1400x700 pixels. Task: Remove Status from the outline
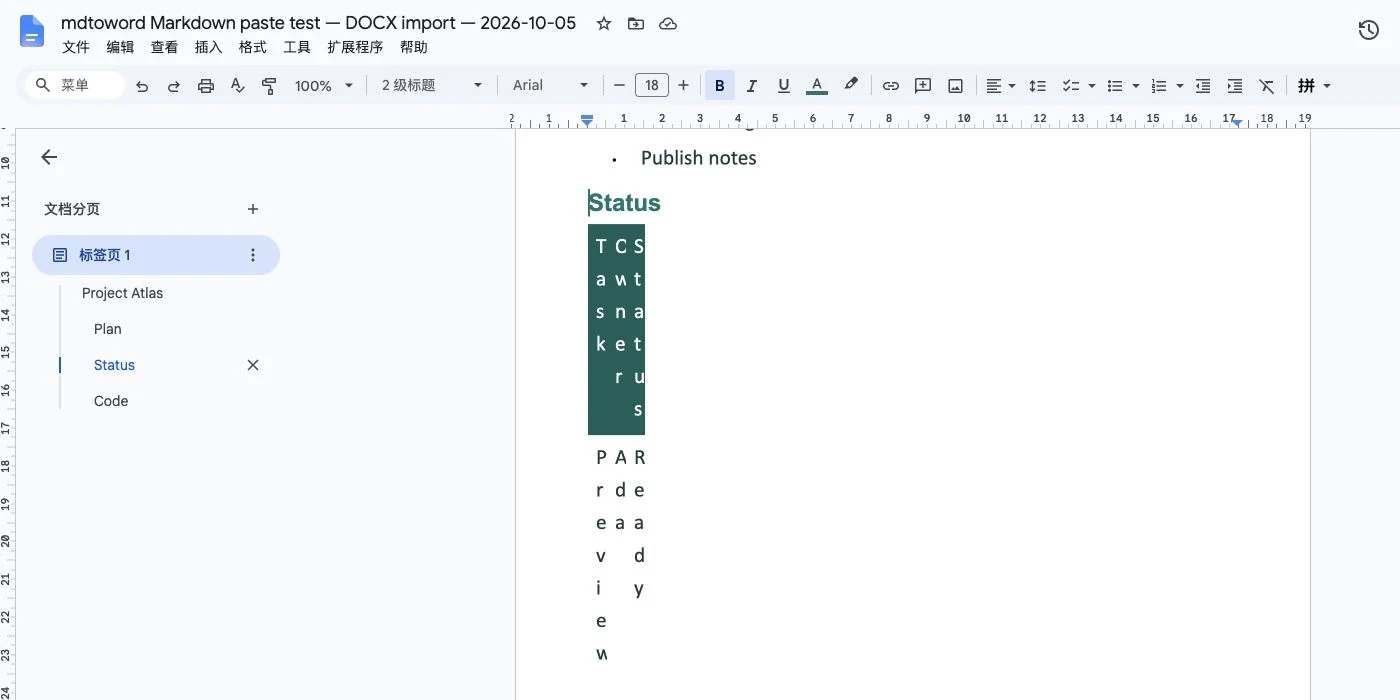coord(253,365)
